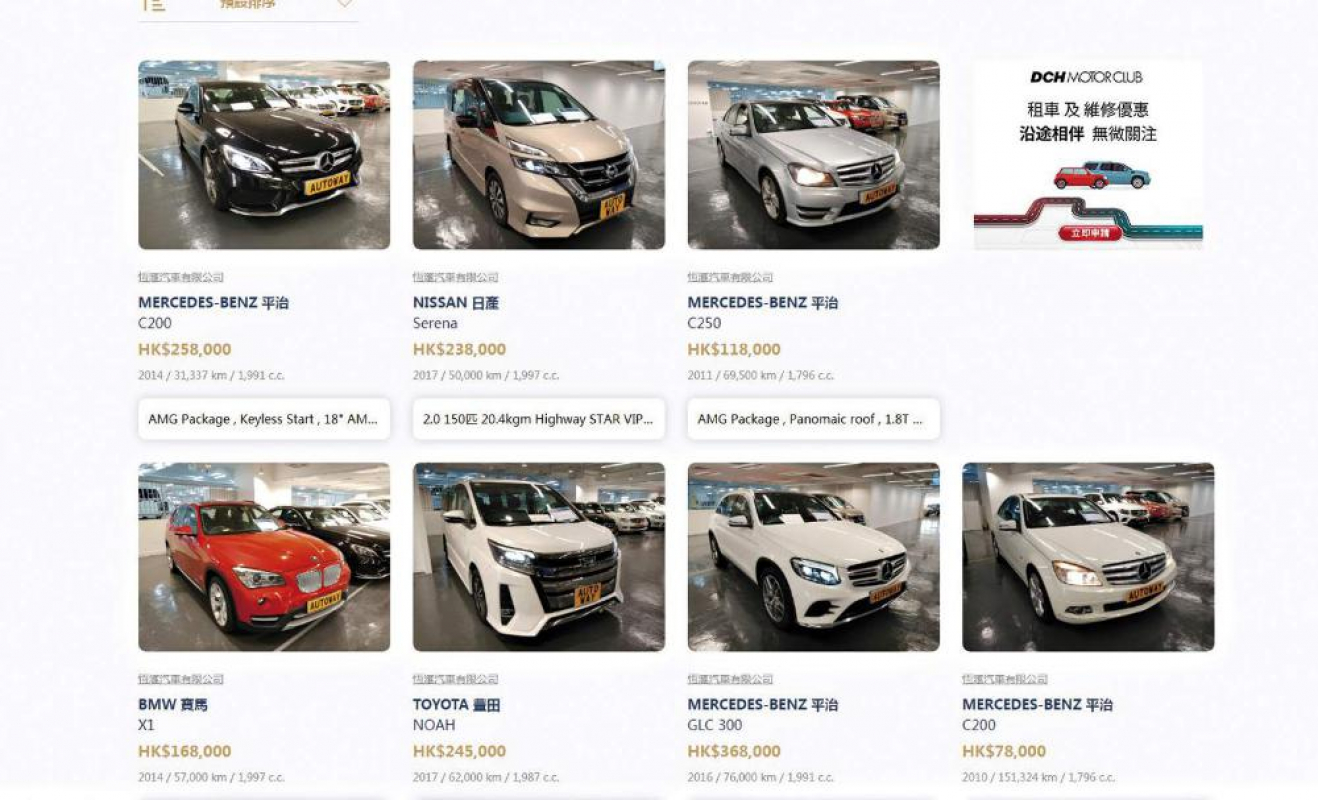
Task: Open the black Mercedes-Benz C200 photo
Action: coord(264,155)
